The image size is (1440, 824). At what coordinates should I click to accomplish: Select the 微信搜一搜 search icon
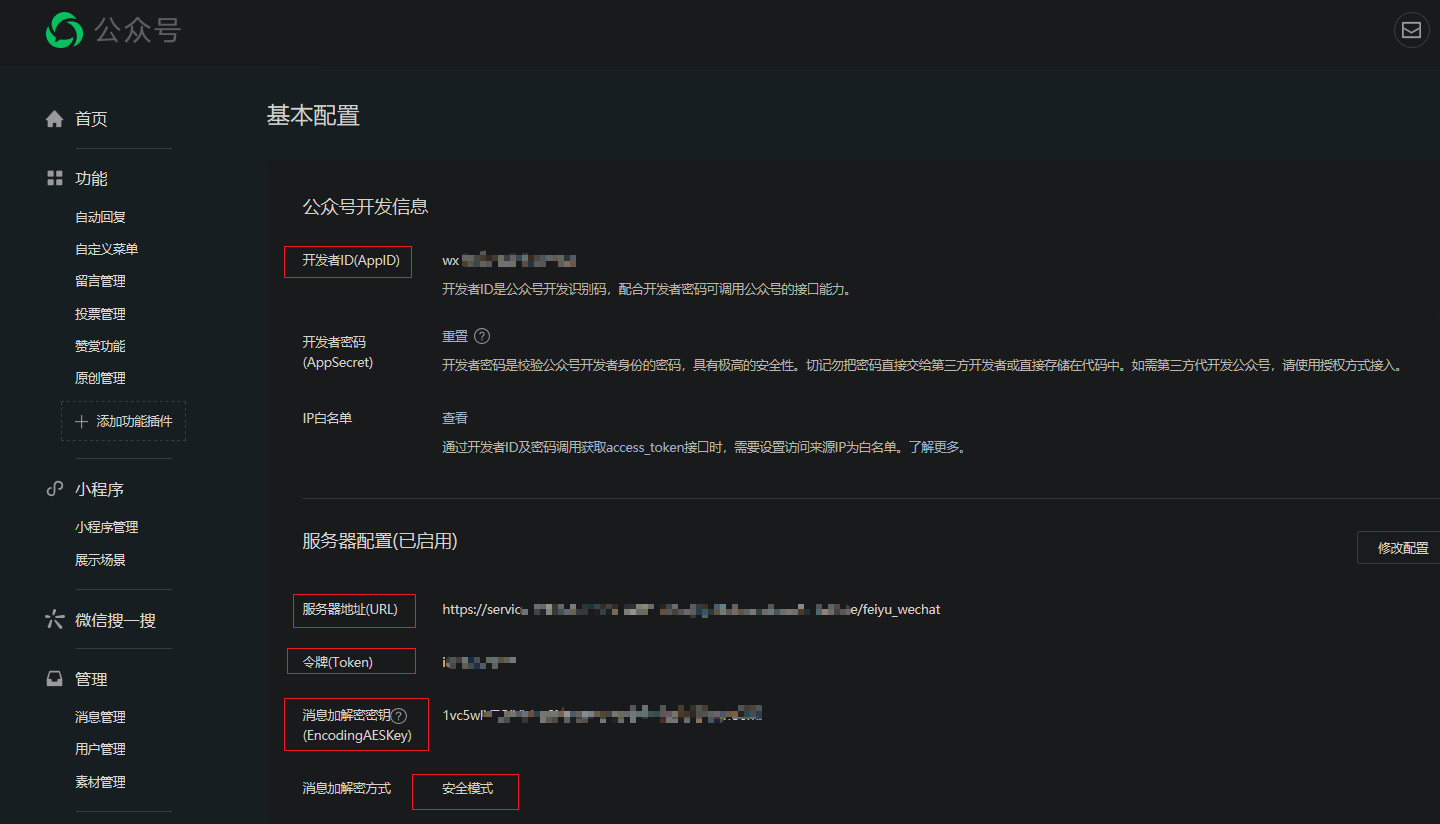[x=54, y=619]
